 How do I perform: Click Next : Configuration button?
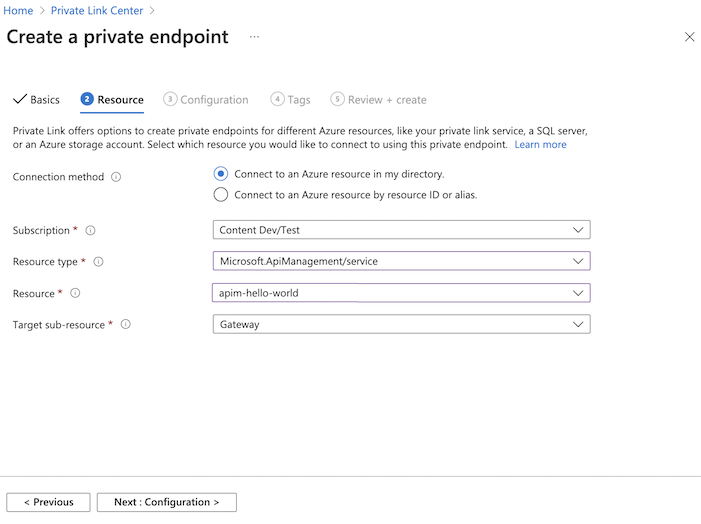point(166,502)
